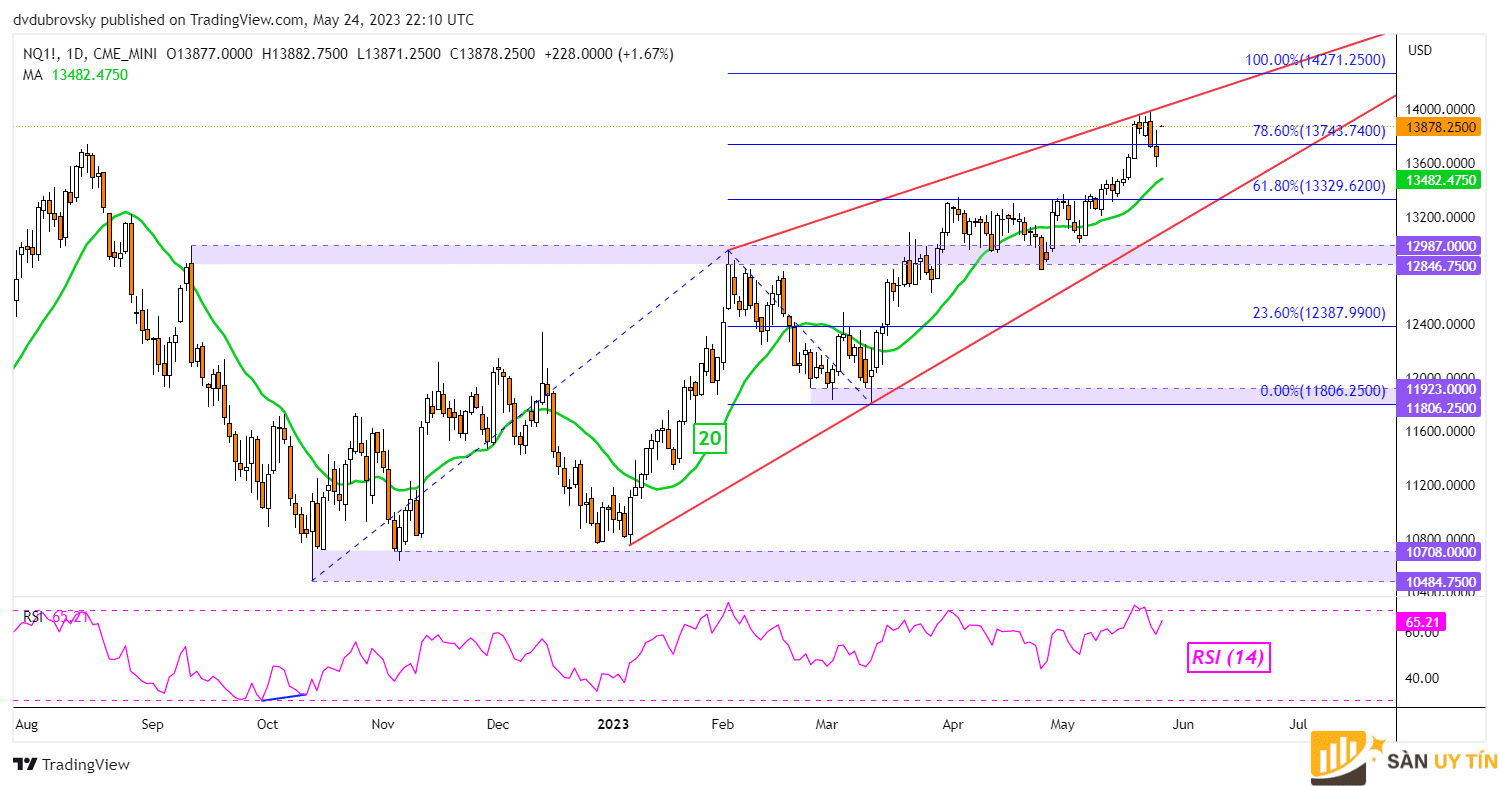This screenshot has width=1499, height=786.
Task: Click the 13600.0000 price axis label
Action: (1441, 163)
